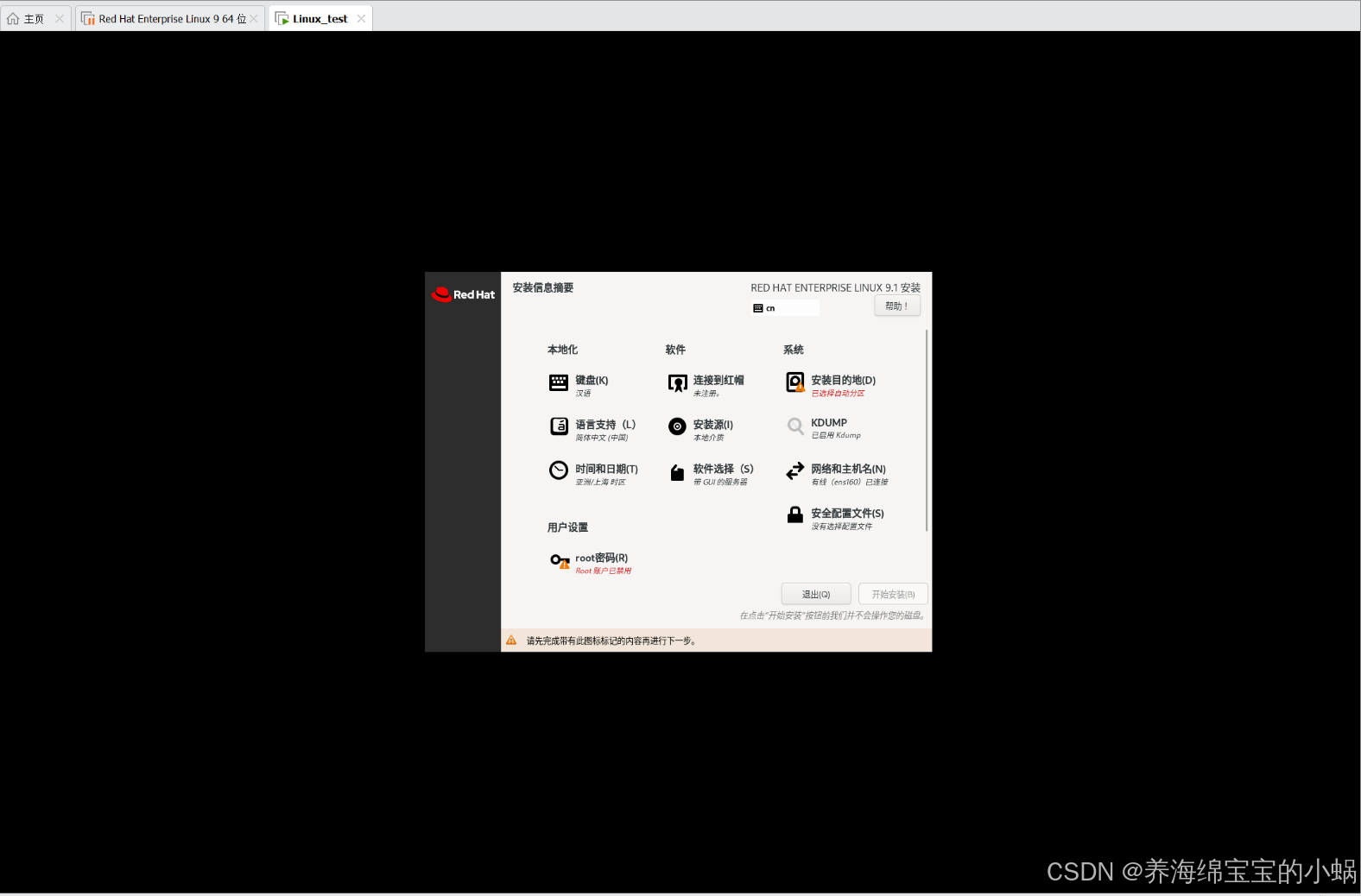Close the Linux_test tab
This screenshot has height=896, width=1361.
click(x=361, y=19)
